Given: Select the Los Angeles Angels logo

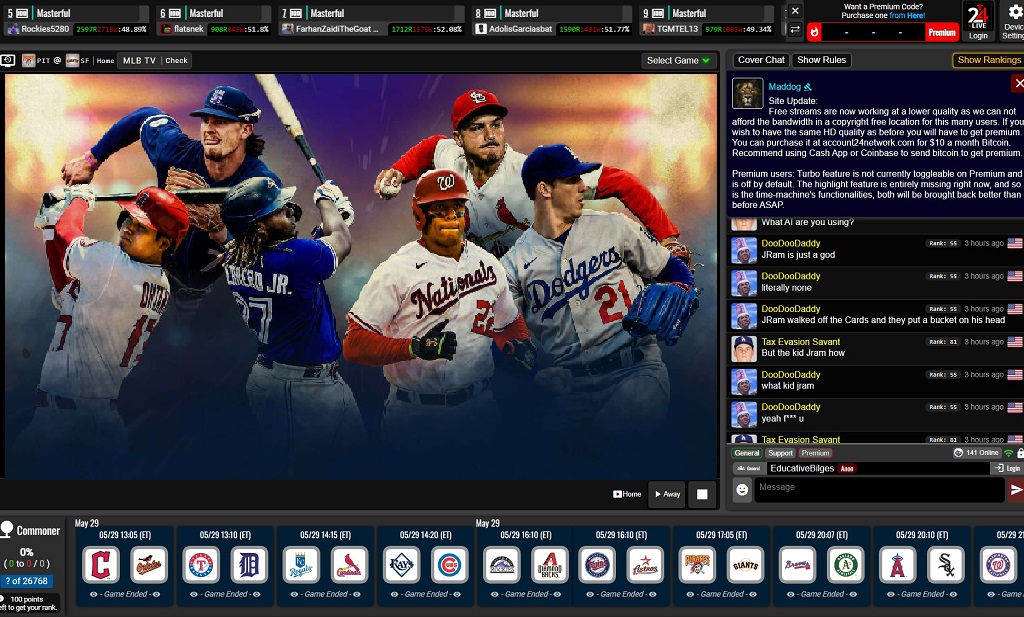Looking at the screenshot, I should click(897, 565).
